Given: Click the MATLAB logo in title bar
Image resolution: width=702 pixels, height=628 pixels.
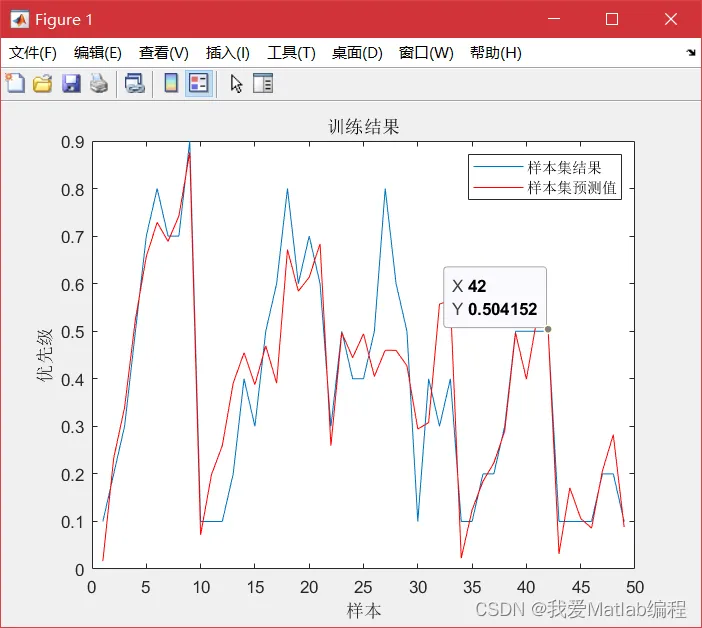Looking at the screenshot, I should (x=19, y=19).
